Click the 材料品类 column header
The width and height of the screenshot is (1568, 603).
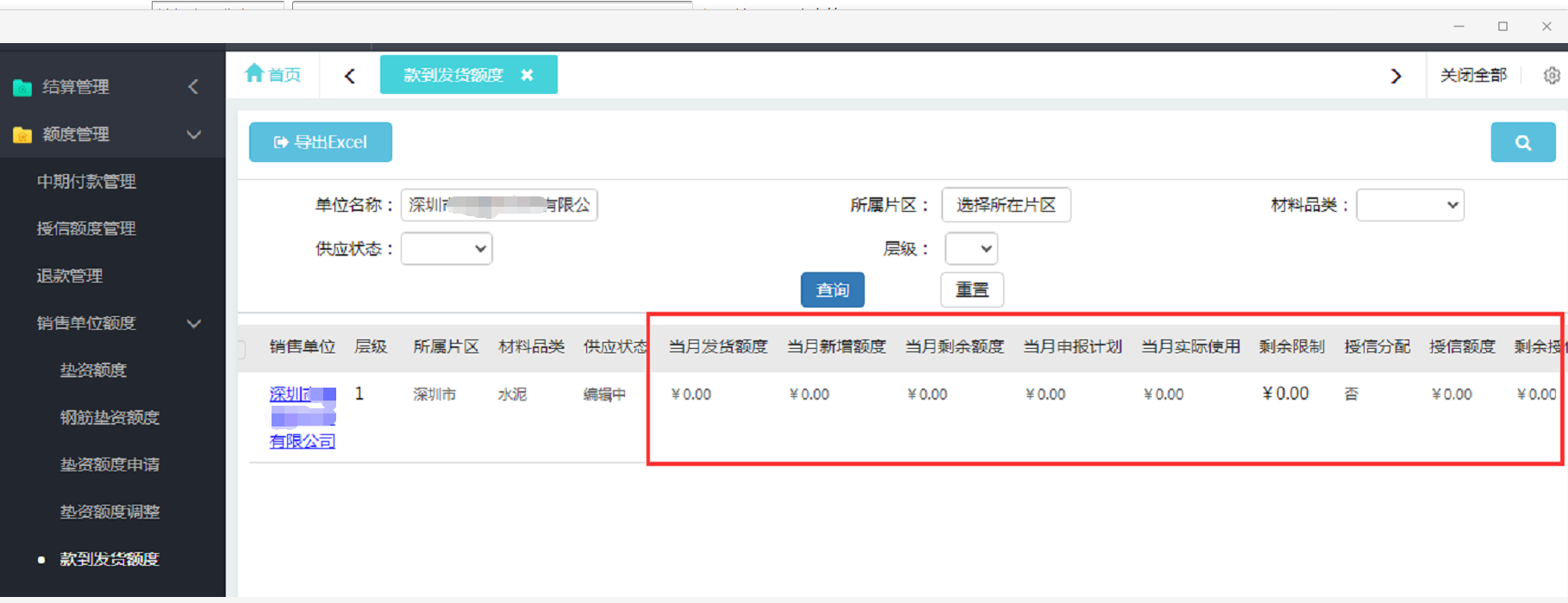coord(531,346)
